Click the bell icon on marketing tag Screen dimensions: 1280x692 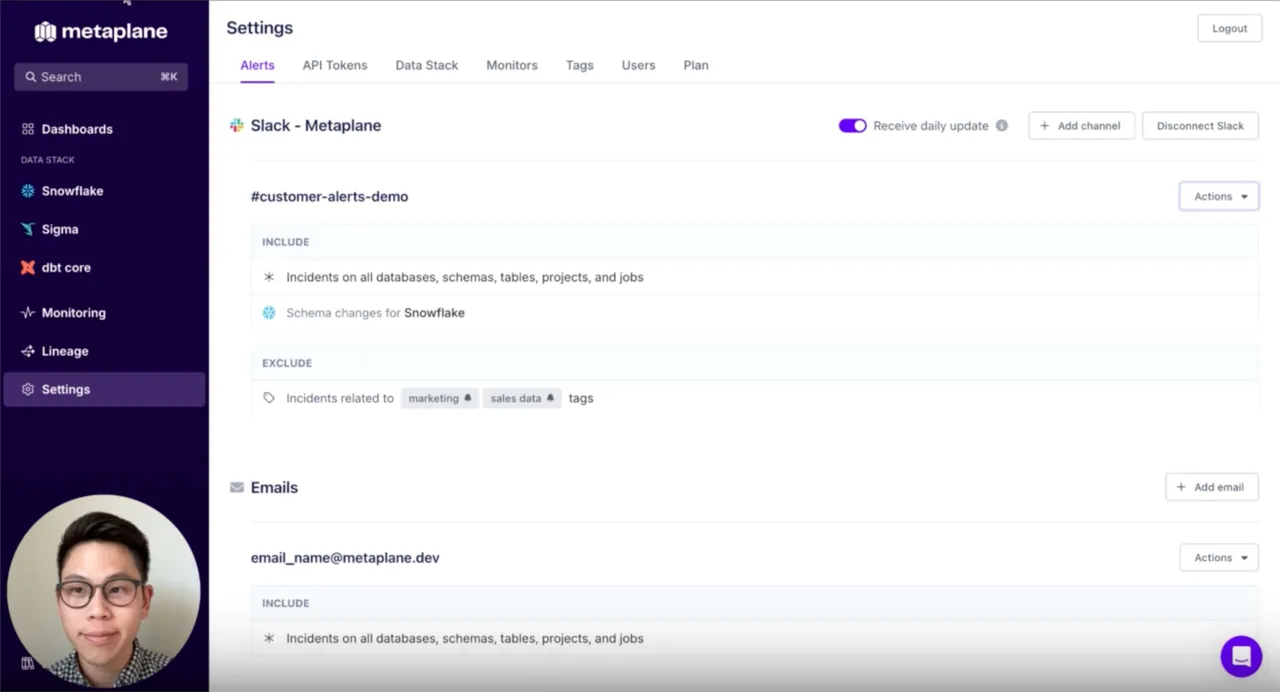pyautogui.click(x=467, y=398)
